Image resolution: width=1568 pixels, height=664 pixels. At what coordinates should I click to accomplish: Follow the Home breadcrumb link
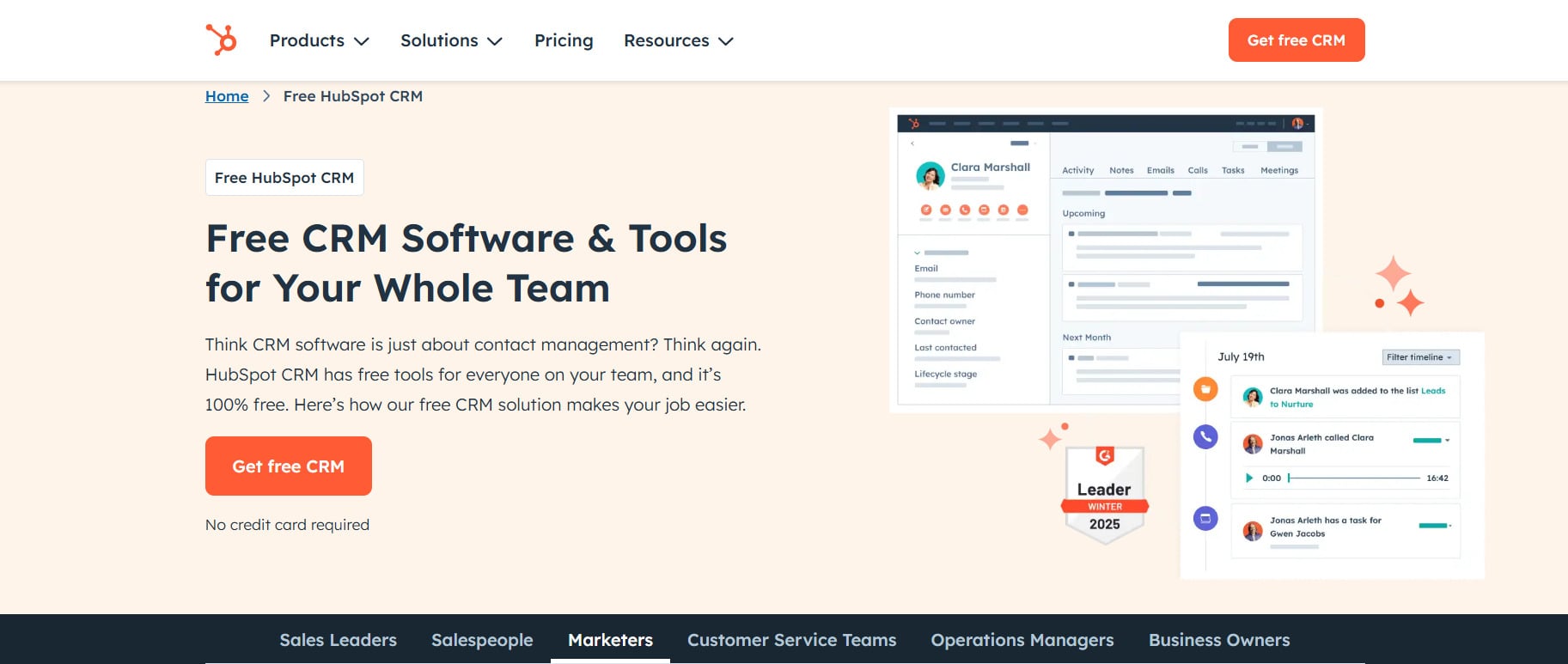click(x=227, y=96)
